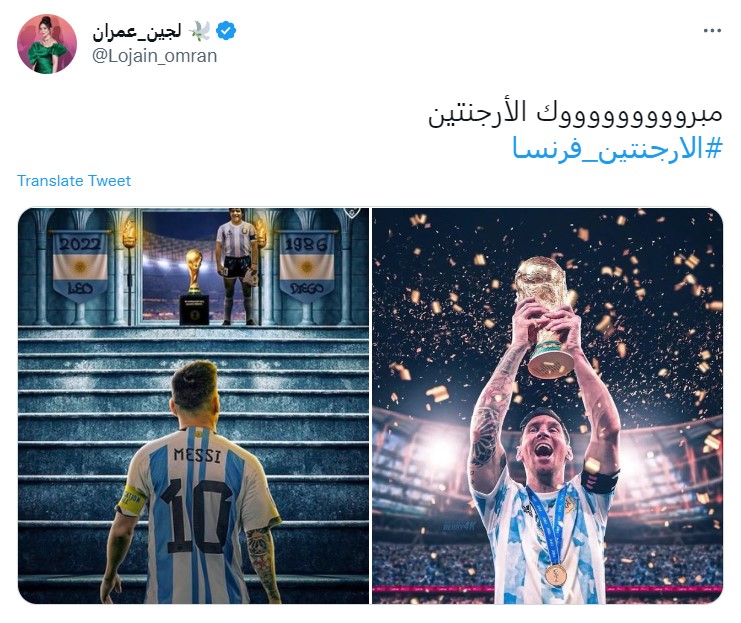Open the left image of Messi on stairs
741x623 pixels.
click(x=193, y=406)
